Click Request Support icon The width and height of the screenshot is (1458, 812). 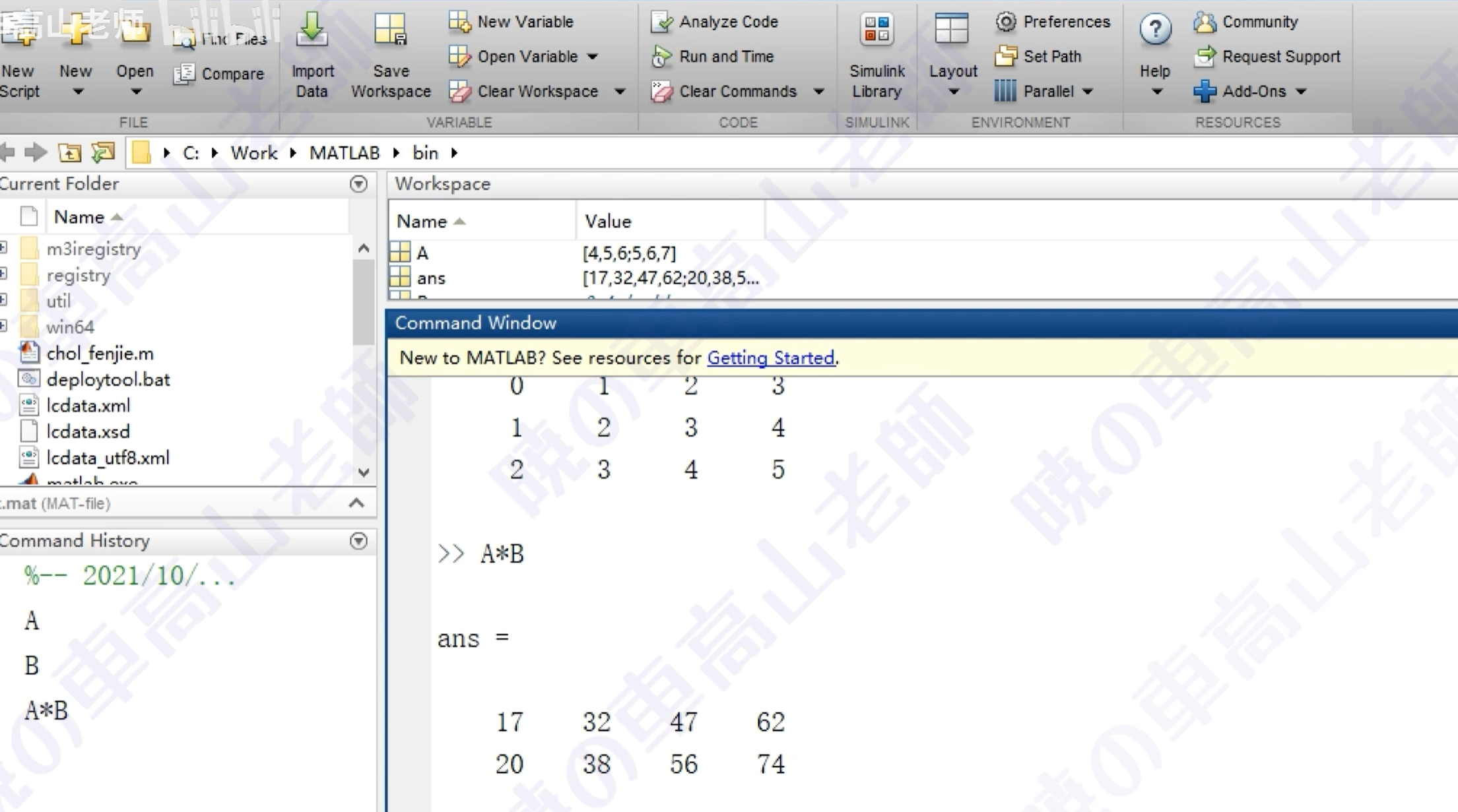click(x=1205, y=57)
